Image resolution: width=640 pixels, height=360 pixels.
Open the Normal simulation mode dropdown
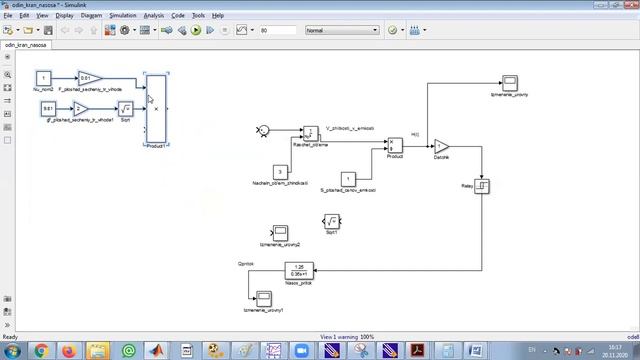(342, 30)
